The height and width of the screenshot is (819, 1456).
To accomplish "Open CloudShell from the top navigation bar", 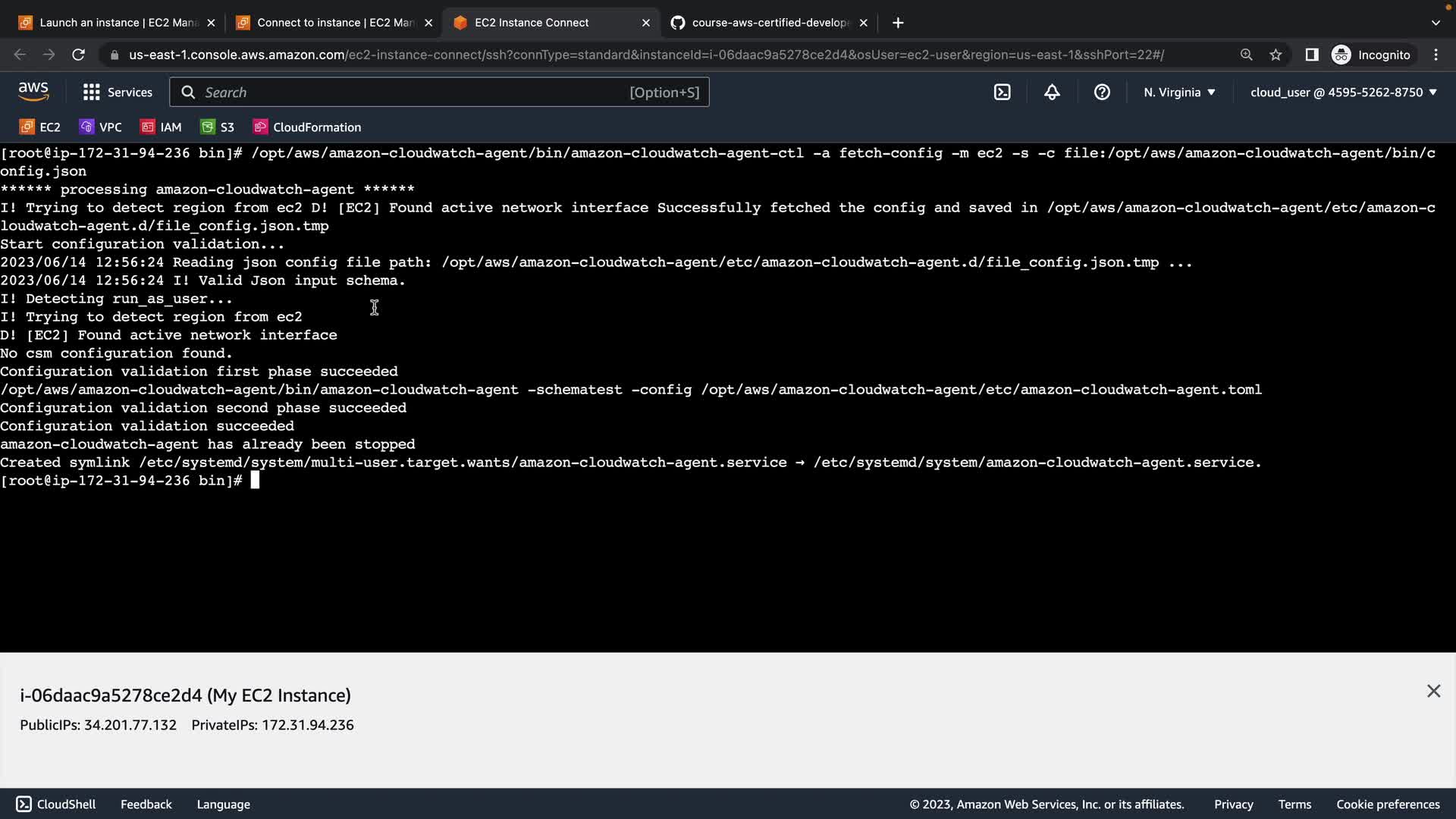I will coord(1003,93).
